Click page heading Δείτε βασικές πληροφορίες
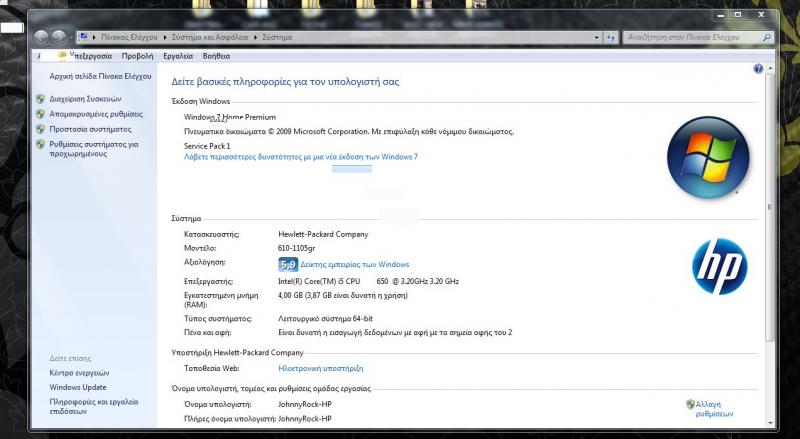800x439 pixels. click(x=285, y=82)
